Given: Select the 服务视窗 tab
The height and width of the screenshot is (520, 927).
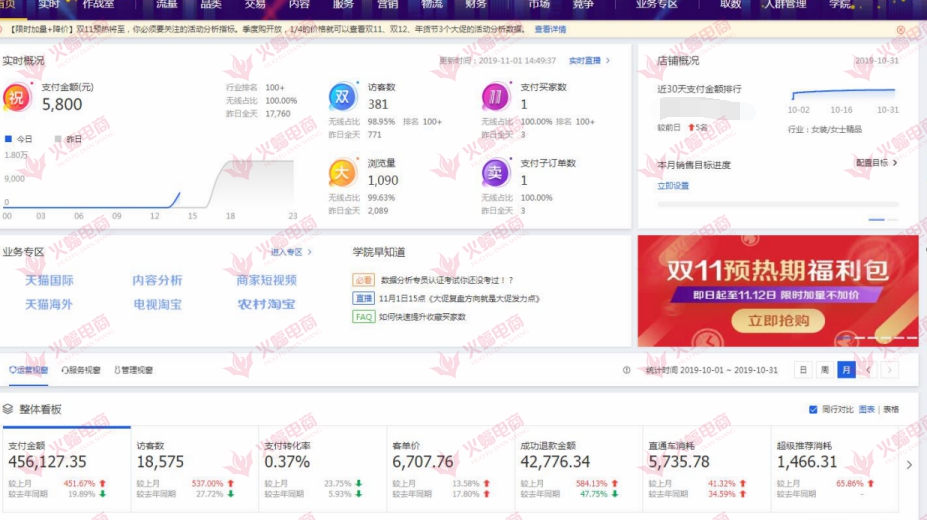Looking at the screenshot, I should click(x=81, y=370).
